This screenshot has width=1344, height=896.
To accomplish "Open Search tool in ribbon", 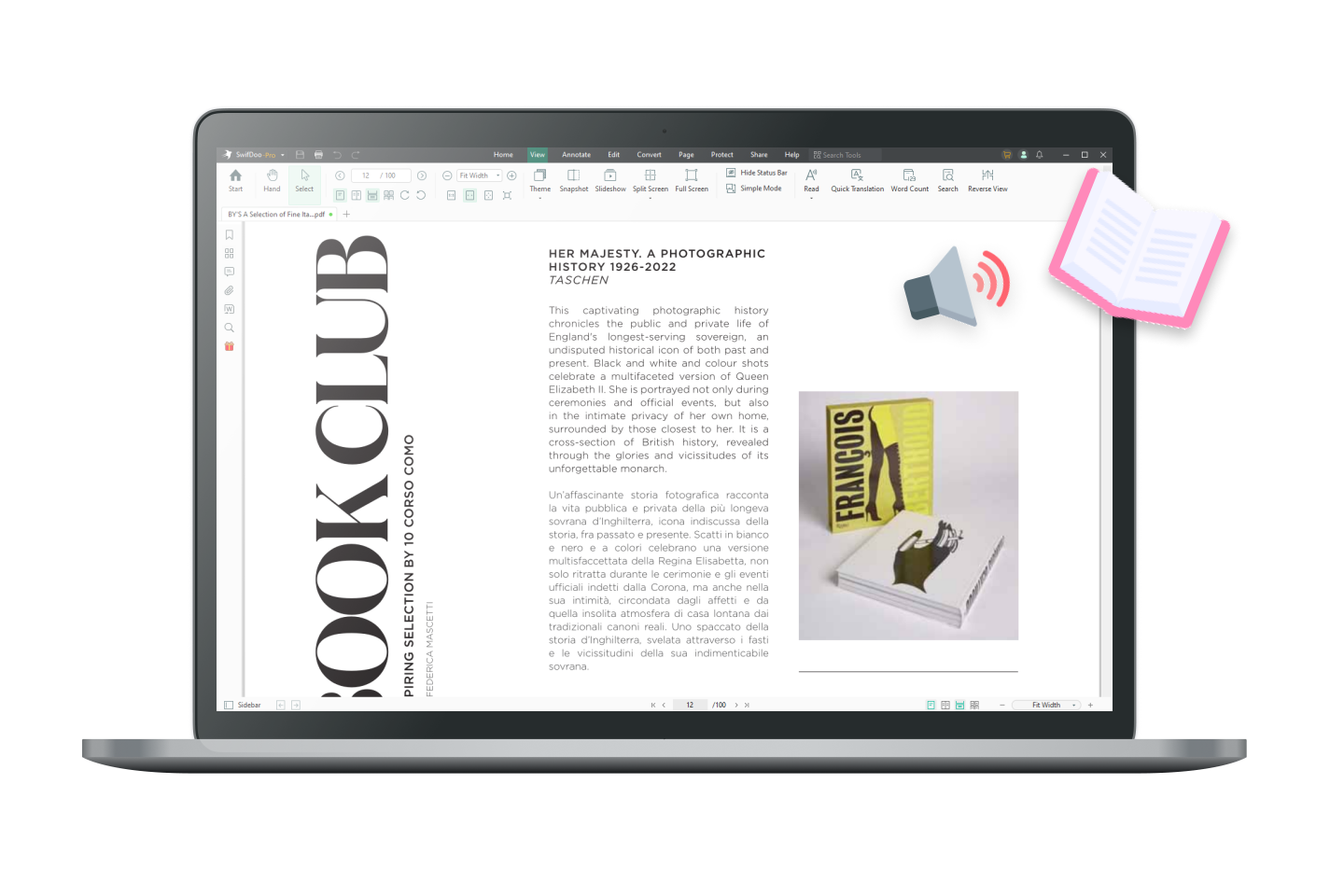I will [x=947, y=180].
